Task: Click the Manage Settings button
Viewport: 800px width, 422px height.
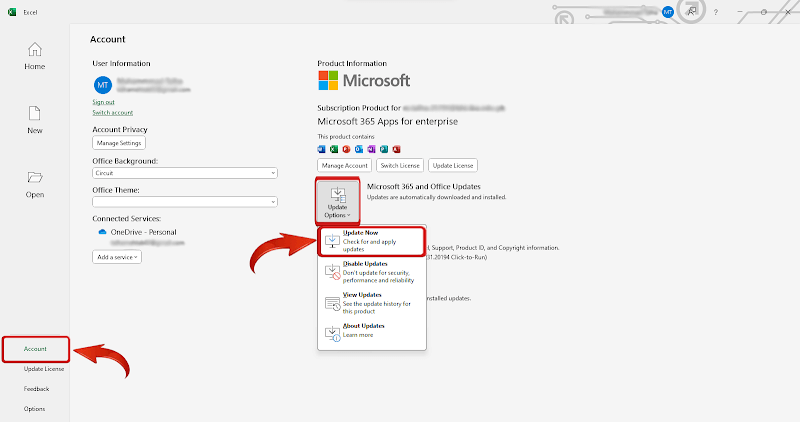Action: [x=119, y=143]
